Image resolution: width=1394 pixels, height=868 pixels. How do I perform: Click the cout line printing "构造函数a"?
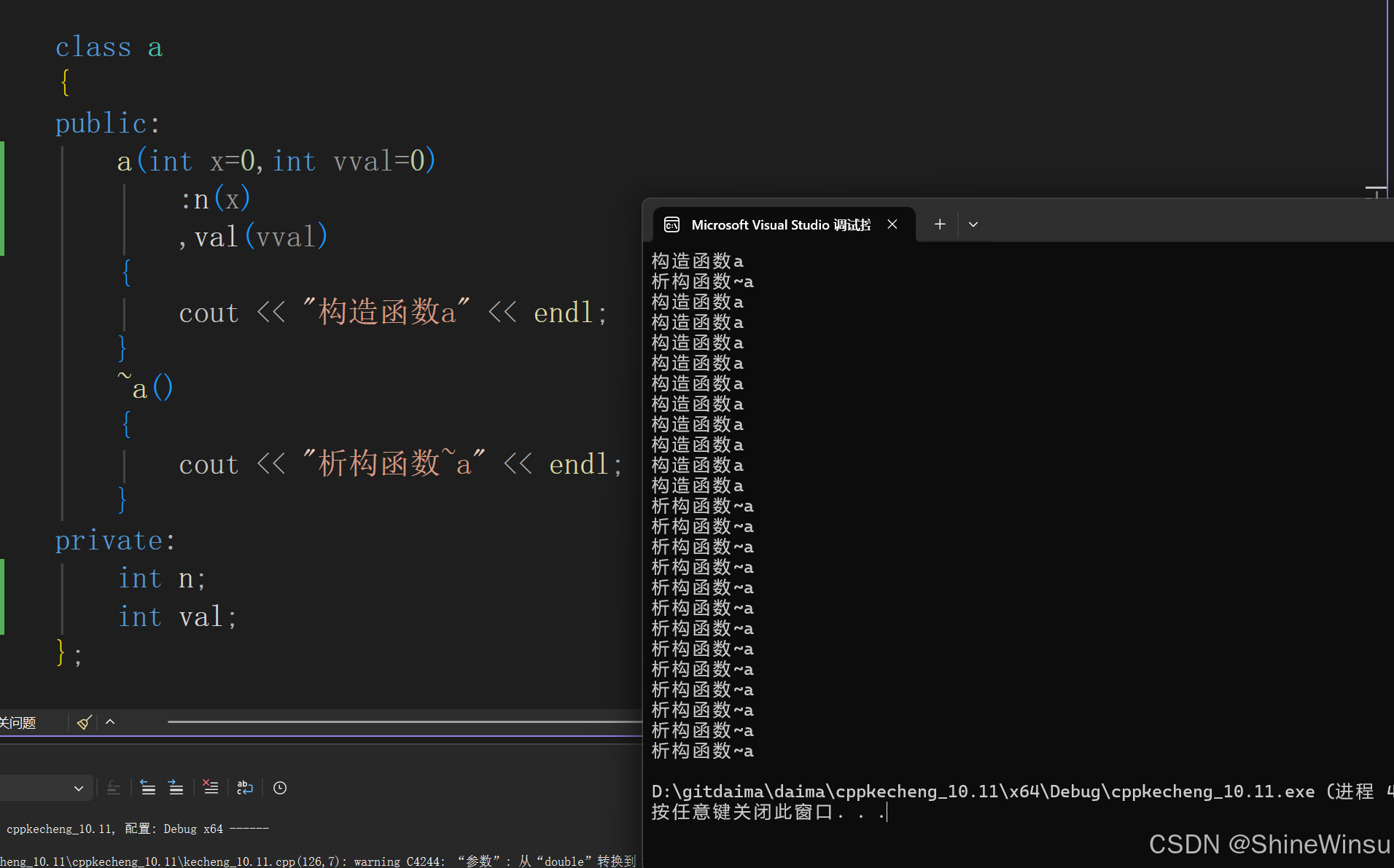(x=393, y=313)
